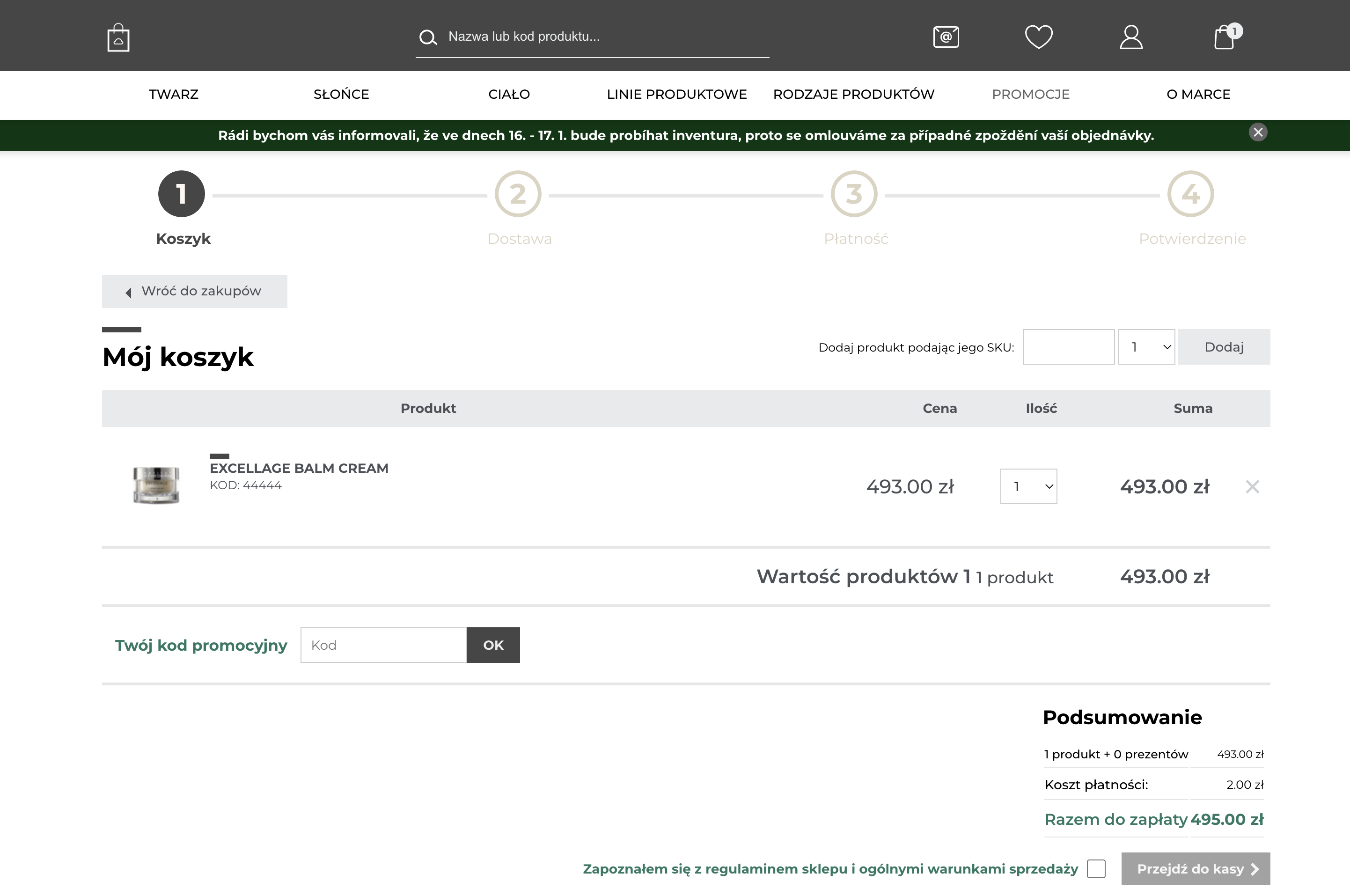Open the quantity dropdown next to SKU field
Screen dimensions: 1350x896
pos(1146,347)
